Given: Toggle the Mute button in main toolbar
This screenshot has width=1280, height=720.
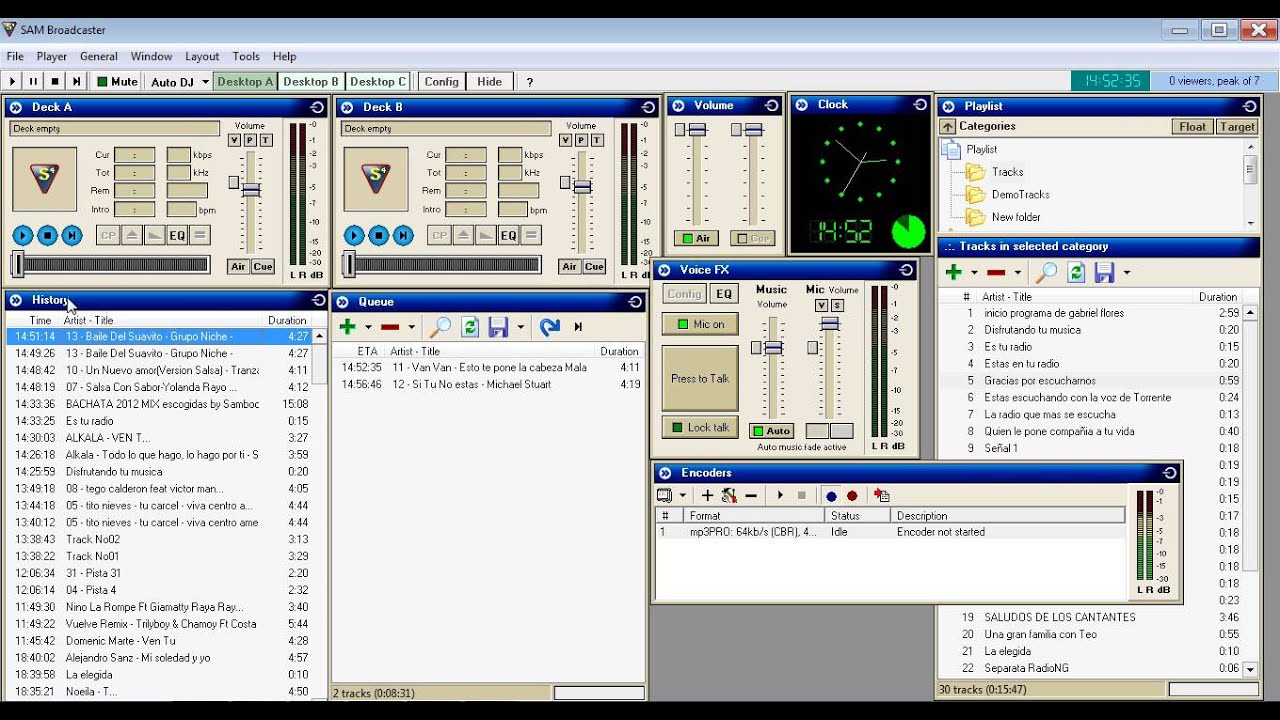Looking at the screenshot, I should click(x=118, y=82).
